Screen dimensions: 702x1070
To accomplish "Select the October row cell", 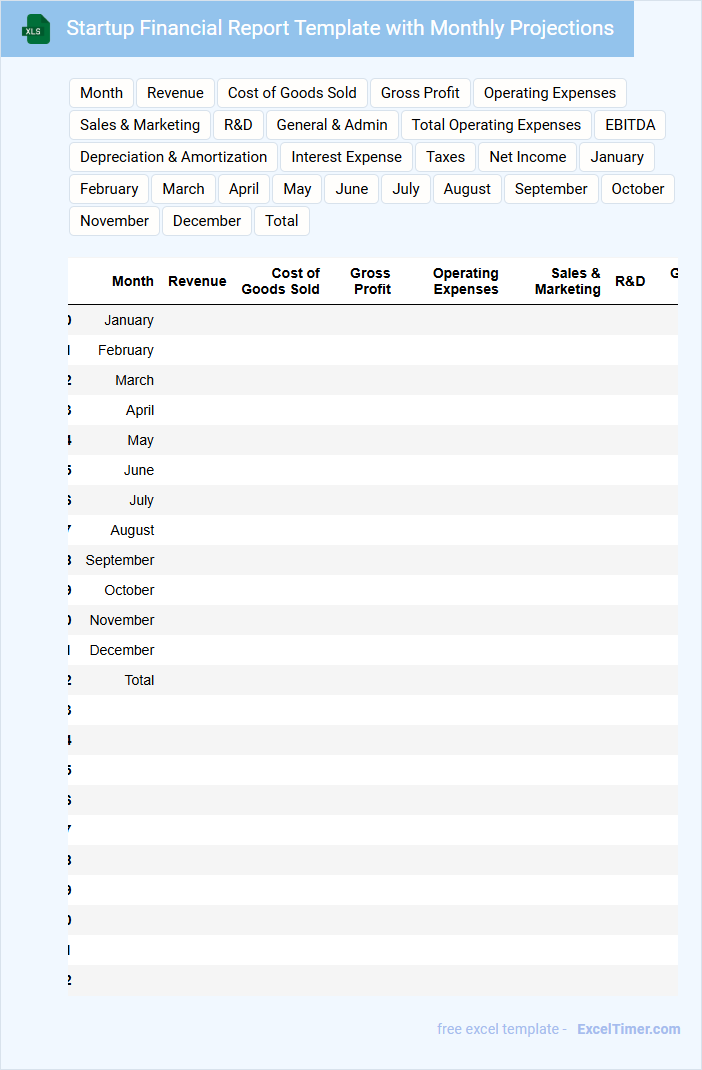I will point(129,590).
